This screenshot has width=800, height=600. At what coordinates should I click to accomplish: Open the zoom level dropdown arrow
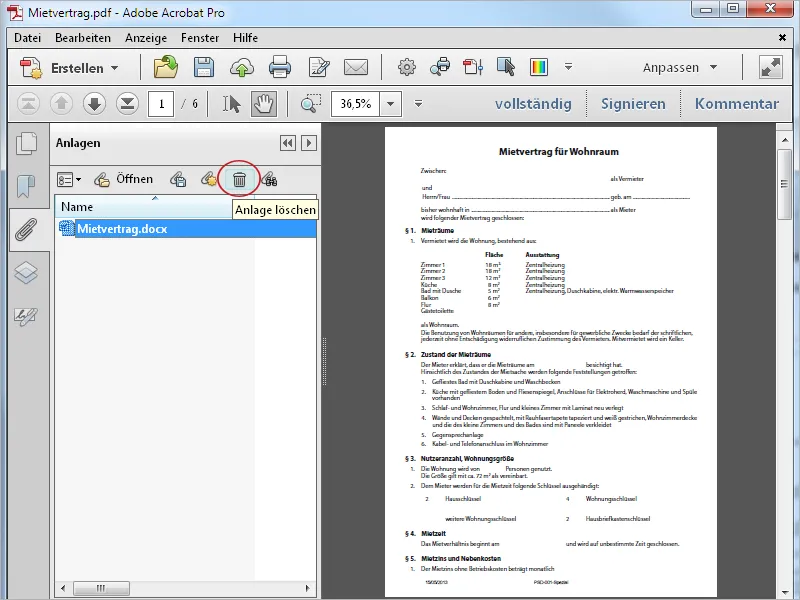(391, 104)
